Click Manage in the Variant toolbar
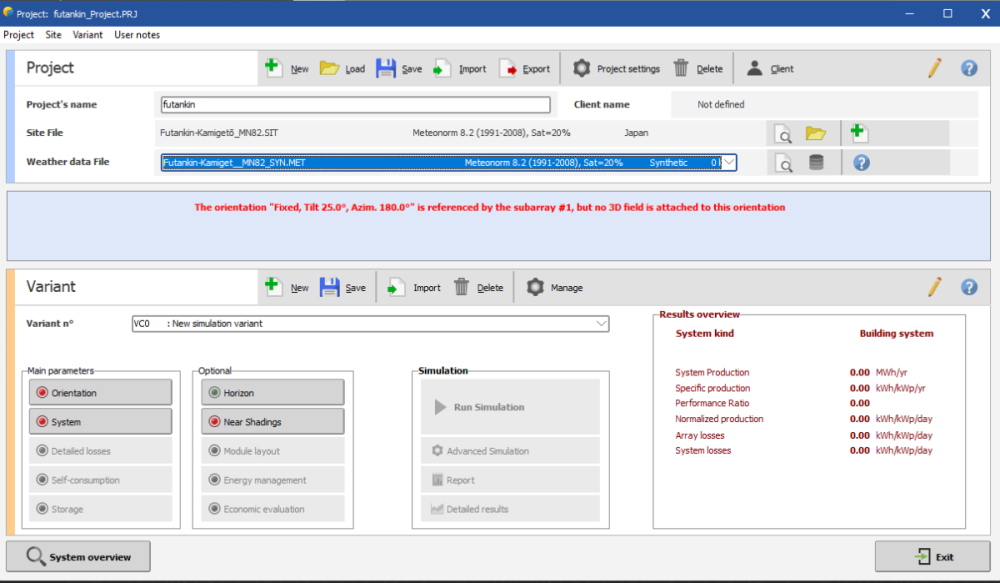 click(555, 288)
